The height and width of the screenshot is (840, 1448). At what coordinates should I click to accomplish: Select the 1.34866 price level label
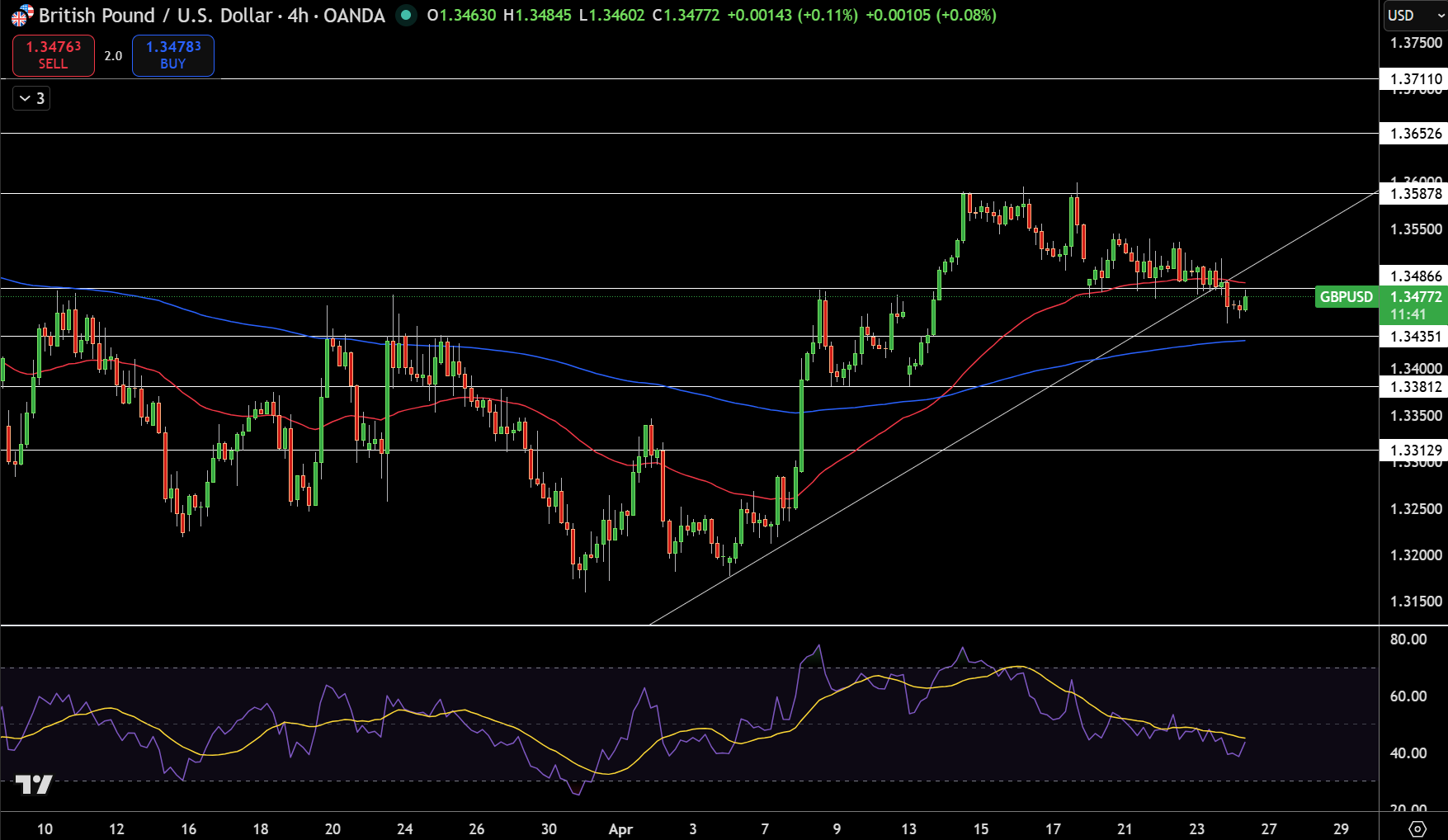(1414, 276)
